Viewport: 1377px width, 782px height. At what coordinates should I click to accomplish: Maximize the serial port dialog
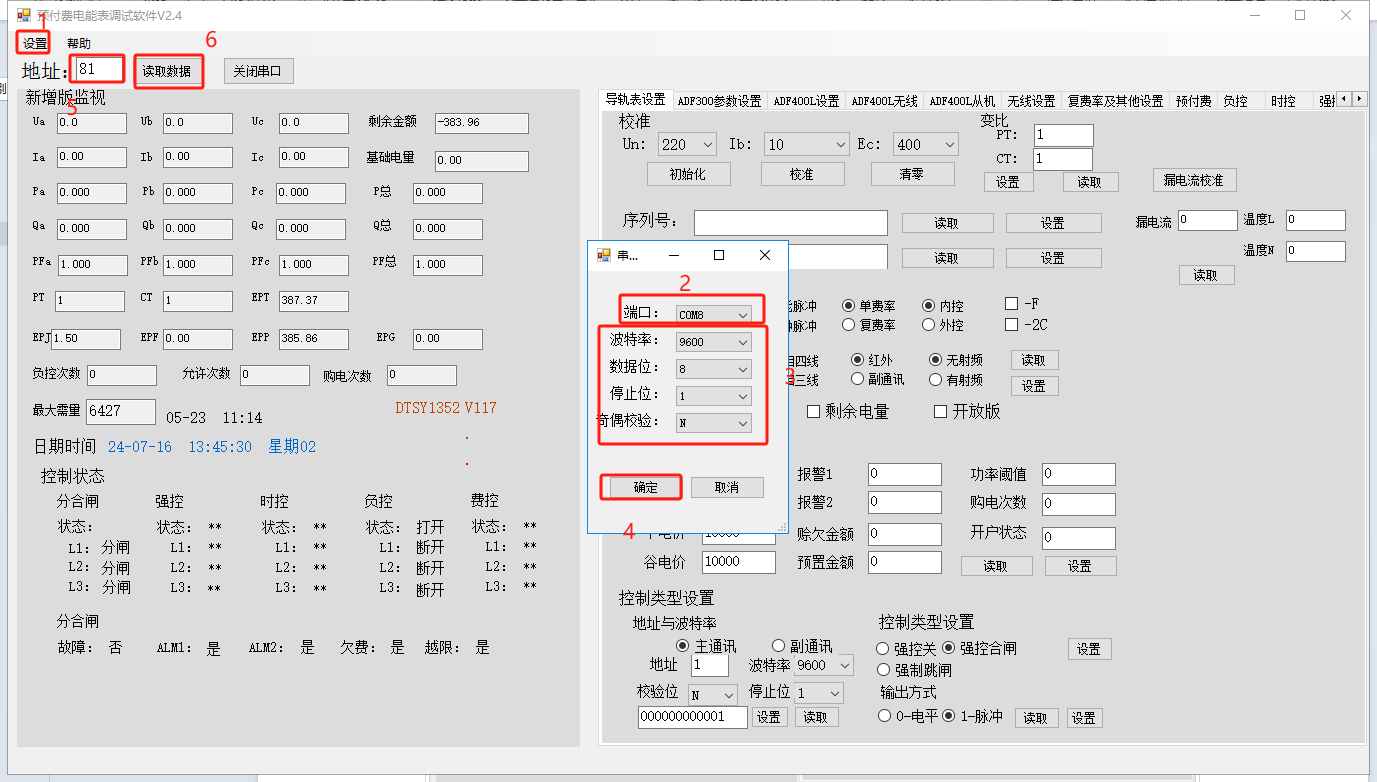[718, 256]
